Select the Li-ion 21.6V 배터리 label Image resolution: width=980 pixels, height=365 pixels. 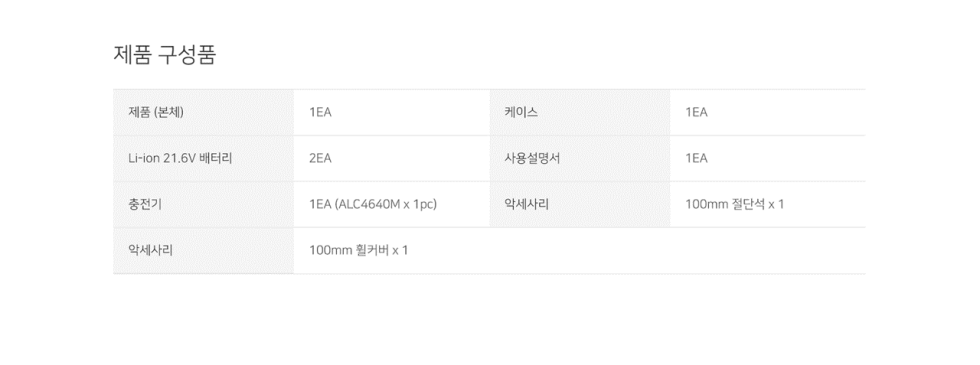pos(180,158)
